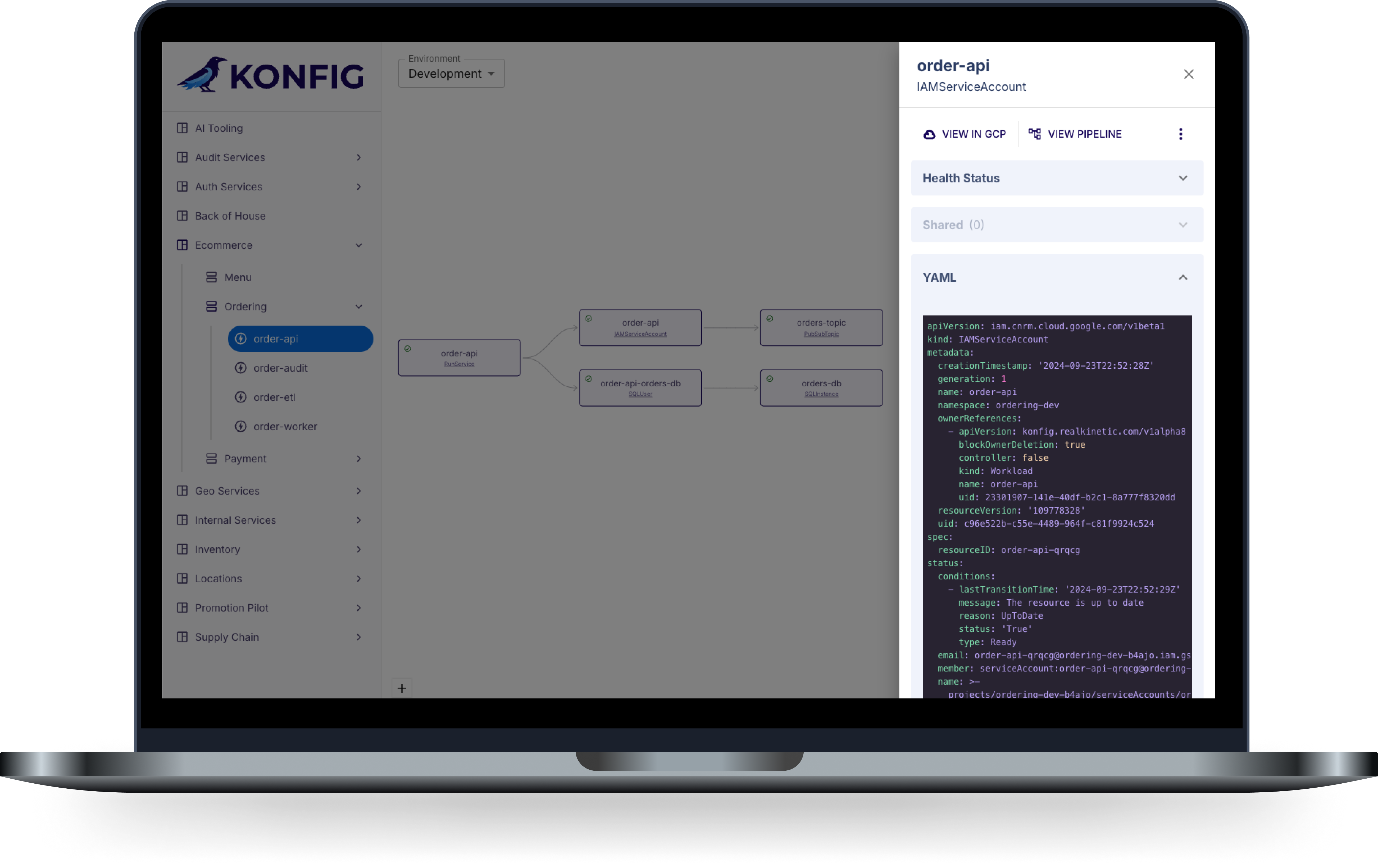
Task: Click the Auth Services platform icon
Action: (x=183, y=186)
